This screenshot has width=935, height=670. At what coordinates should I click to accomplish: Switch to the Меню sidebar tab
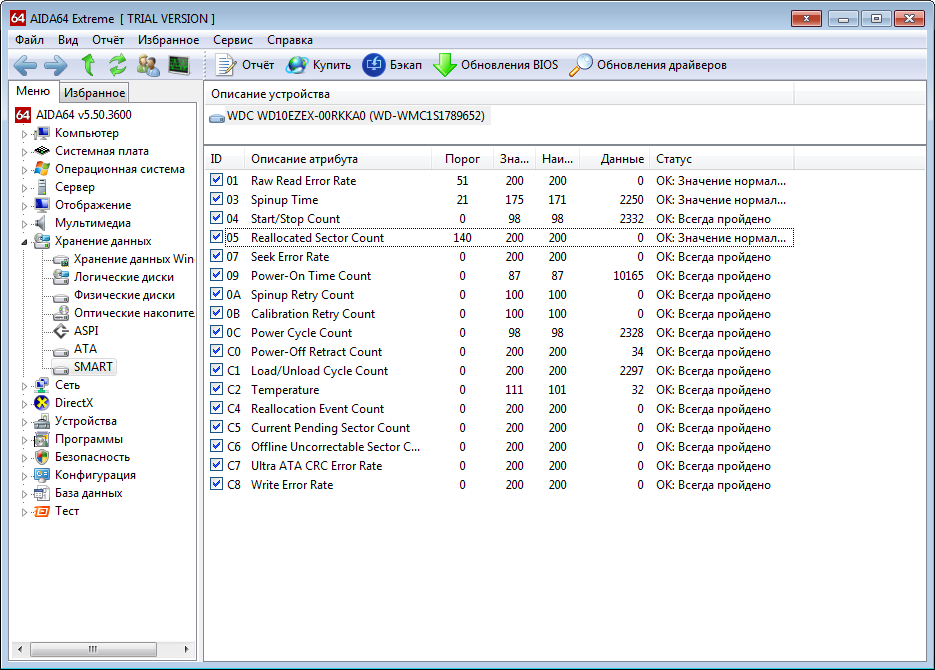tap(33, 91)
